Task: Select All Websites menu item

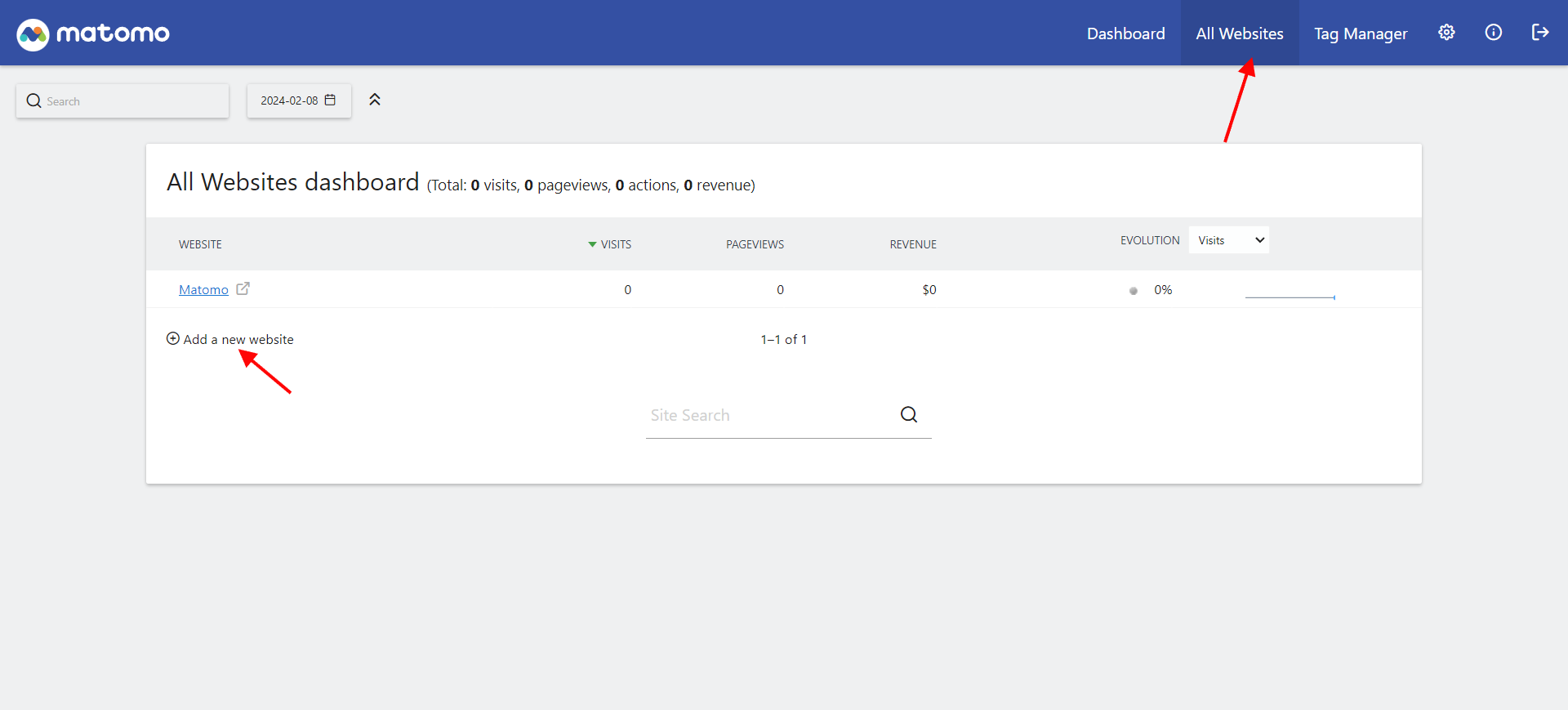Action: pos(1240,33)
